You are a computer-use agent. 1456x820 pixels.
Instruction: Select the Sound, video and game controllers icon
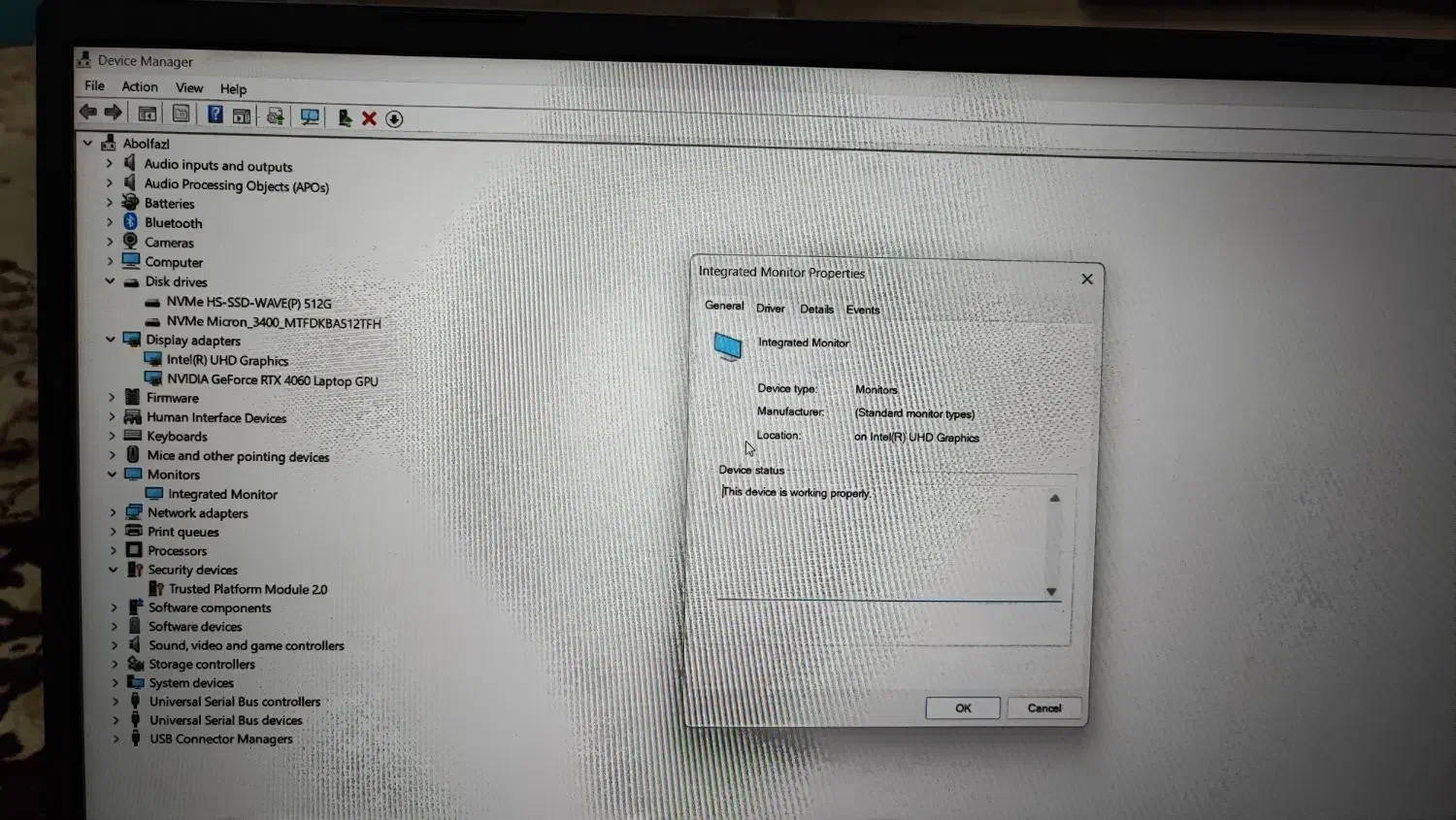coord(135,644)
